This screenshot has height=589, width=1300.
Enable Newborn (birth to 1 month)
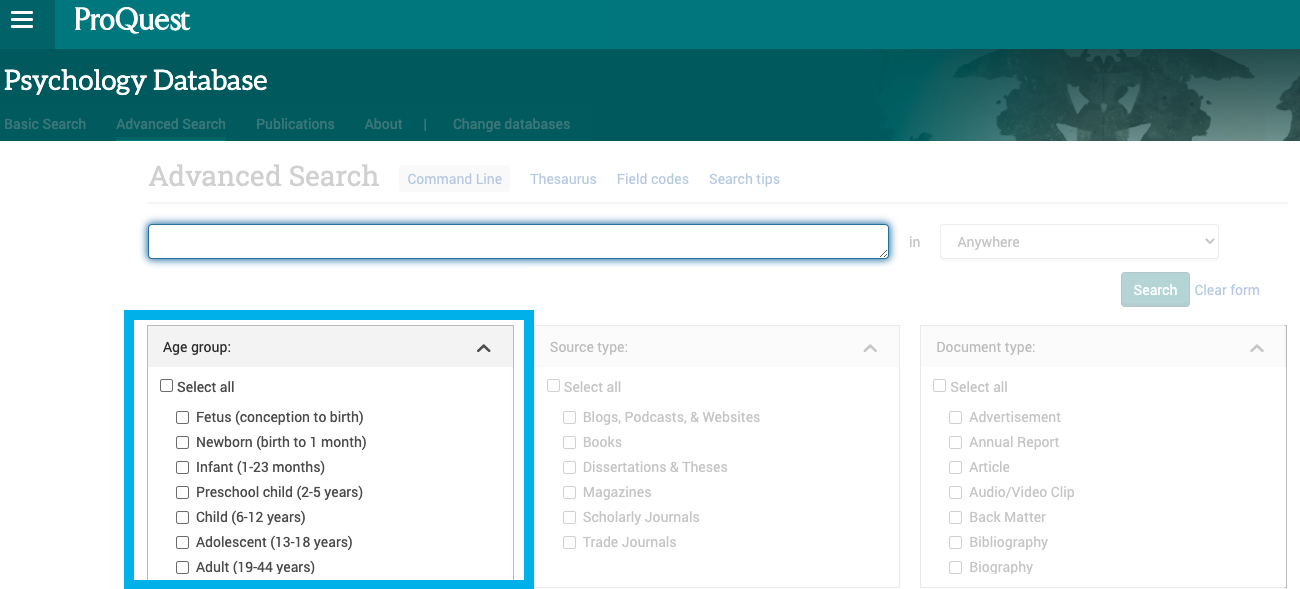point(182,442)
